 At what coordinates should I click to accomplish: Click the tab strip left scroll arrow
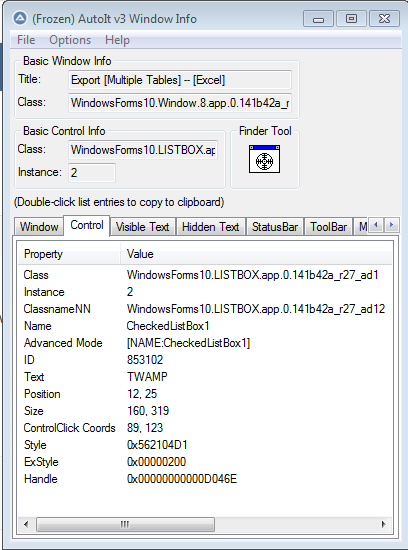[x=376, y=225]
